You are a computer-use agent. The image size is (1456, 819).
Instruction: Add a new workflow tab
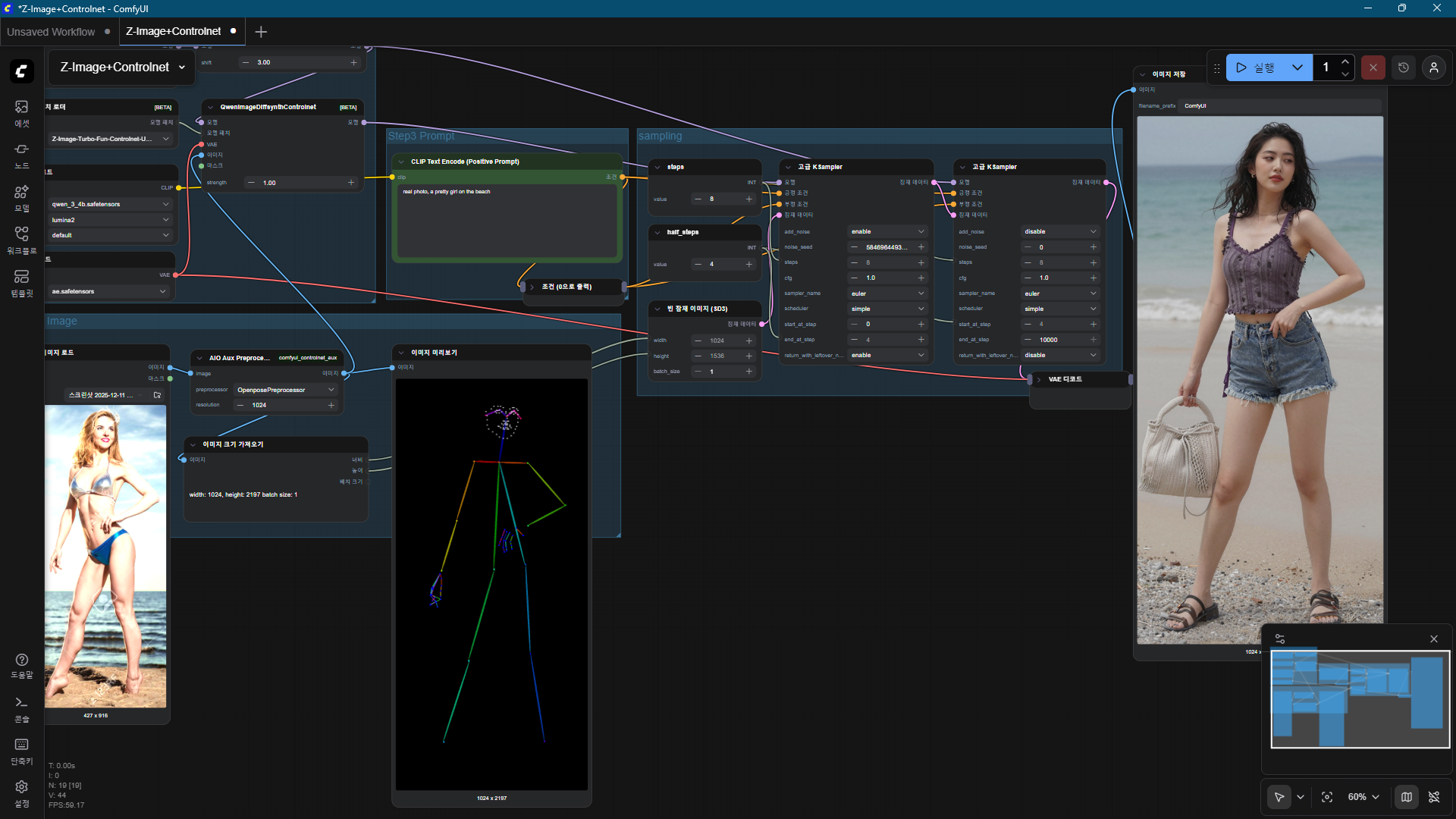point(261,32)
